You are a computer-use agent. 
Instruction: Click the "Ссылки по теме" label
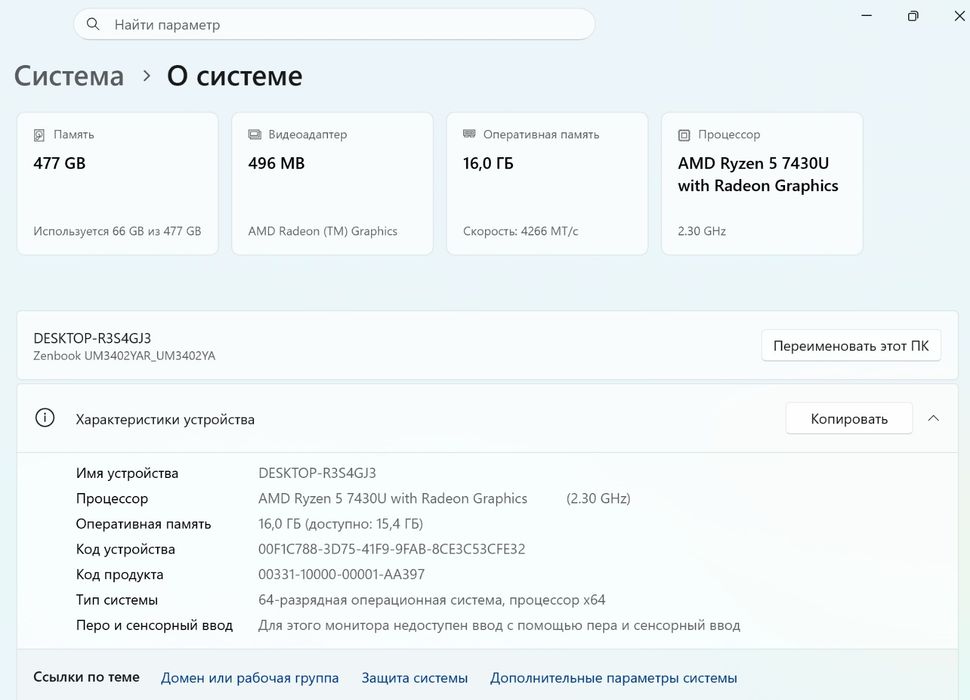[87, 677]
